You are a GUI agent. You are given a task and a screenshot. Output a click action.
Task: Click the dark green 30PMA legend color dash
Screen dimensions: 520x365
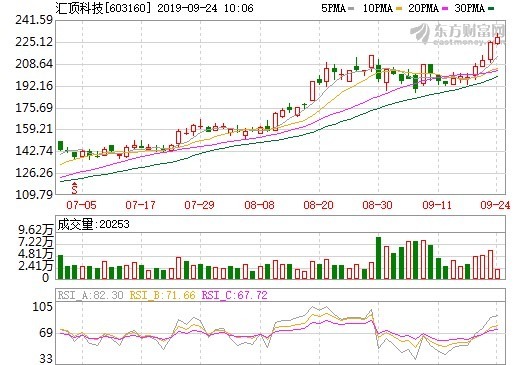click(491, 9)
